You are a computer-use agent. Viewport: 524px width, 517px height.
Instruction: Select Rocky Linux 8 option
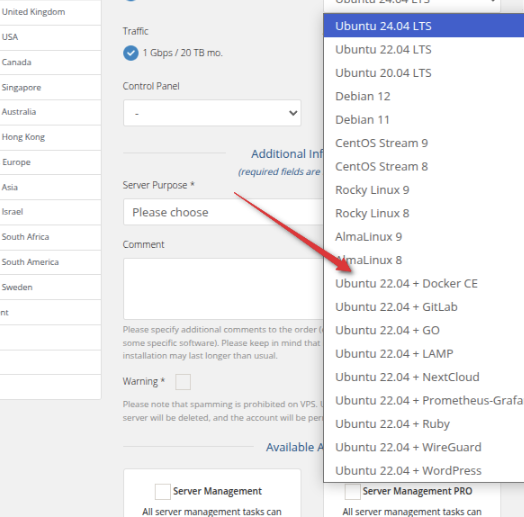(x=424, y=213)
